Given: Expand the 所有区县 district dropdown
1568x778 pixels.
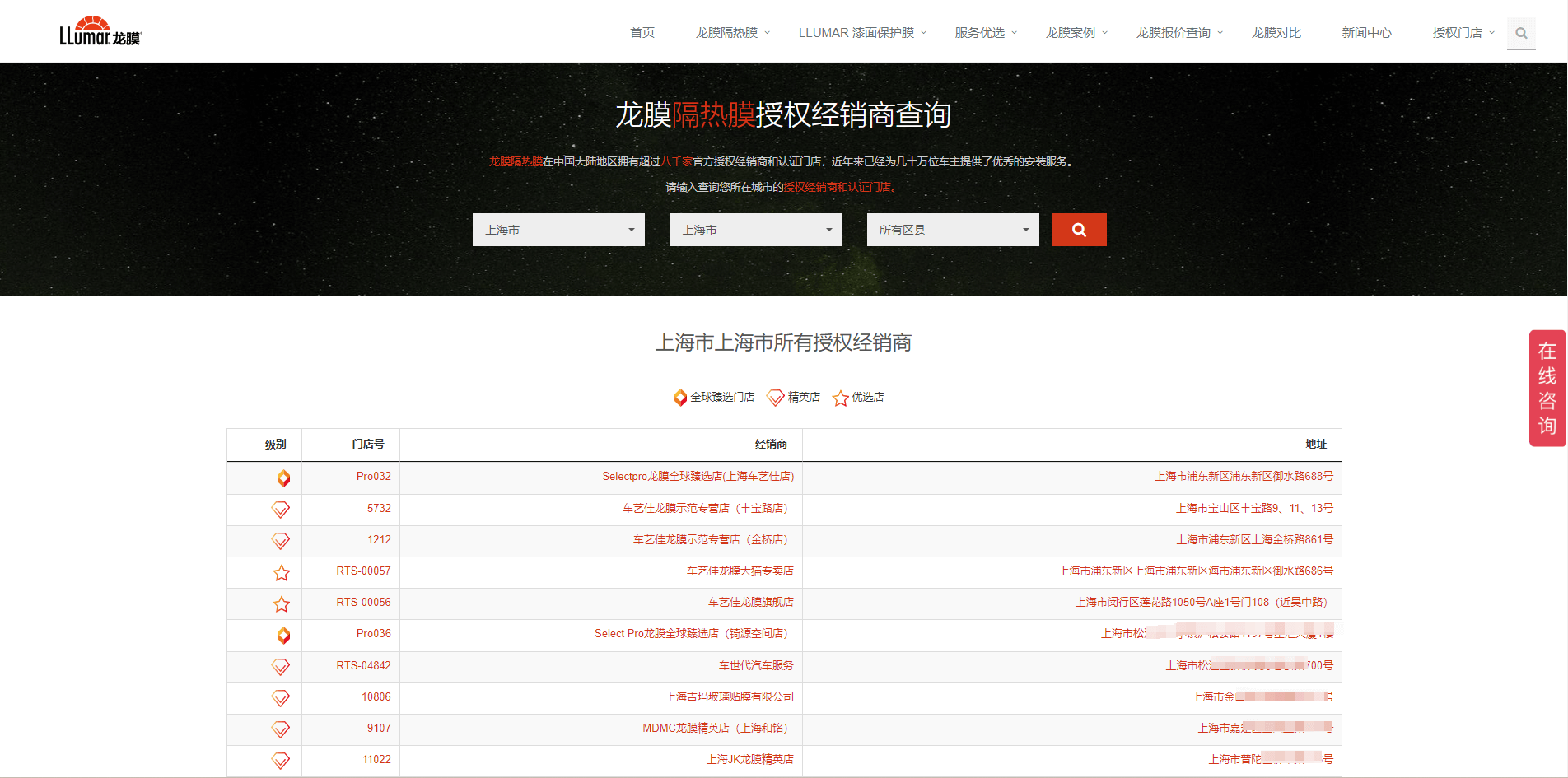Looking at the screenshot, I should click(952, 230).
